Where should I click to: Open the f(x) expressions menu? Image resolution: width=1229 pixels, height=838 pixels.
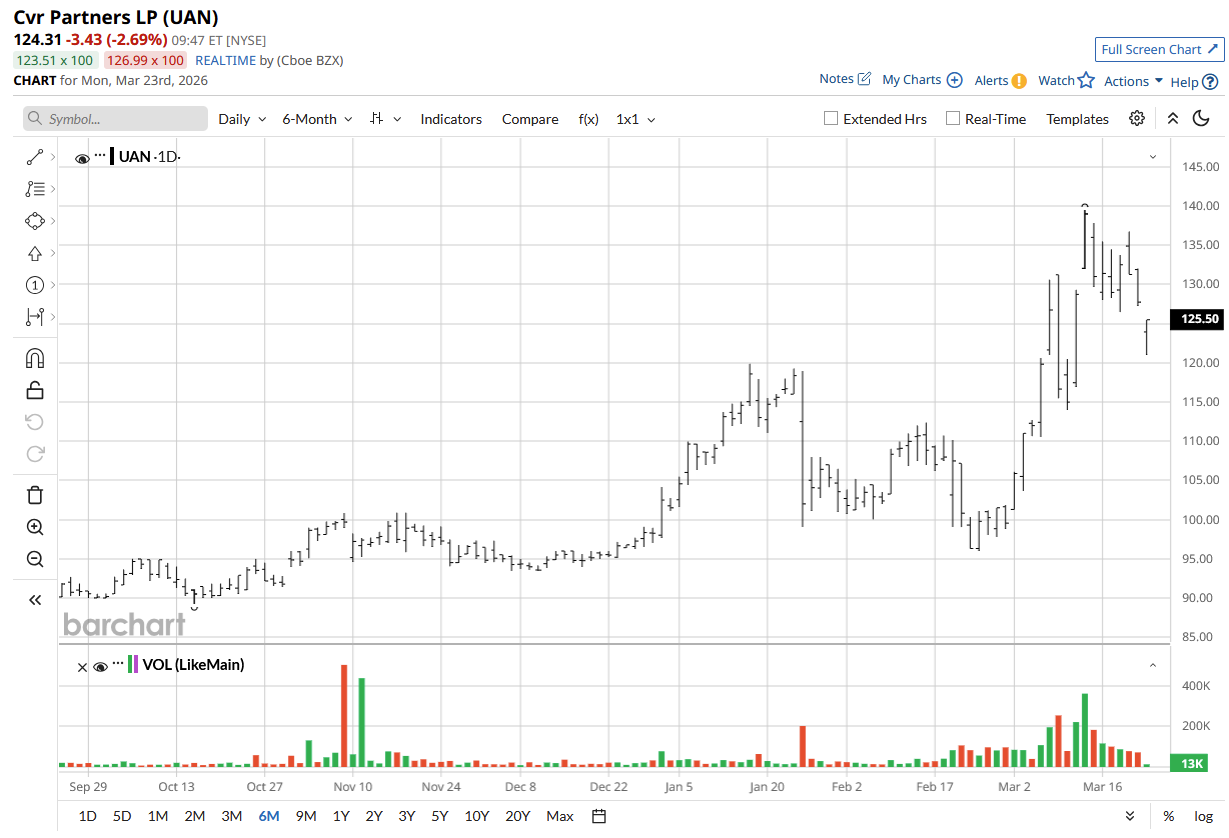point(588,118)
